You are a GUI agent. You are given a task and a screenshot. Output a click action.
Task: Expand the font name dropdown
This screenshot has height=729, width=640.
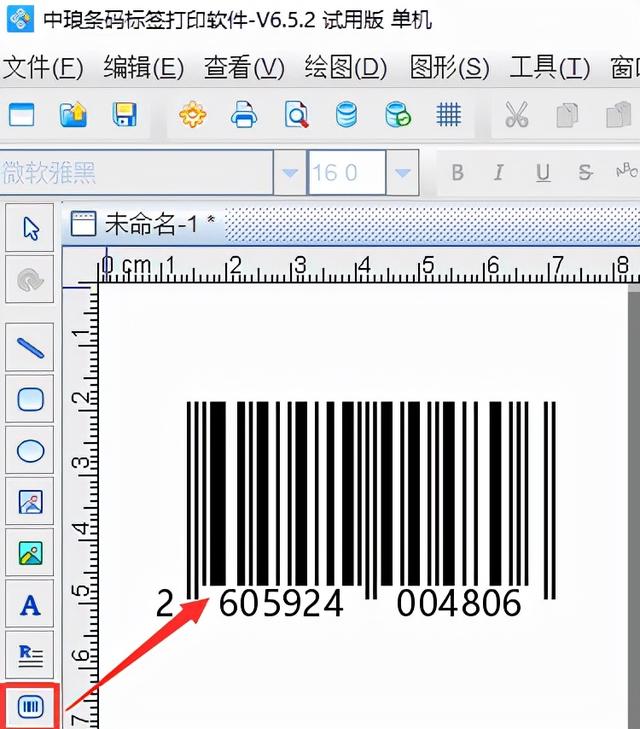click(290, 173)
